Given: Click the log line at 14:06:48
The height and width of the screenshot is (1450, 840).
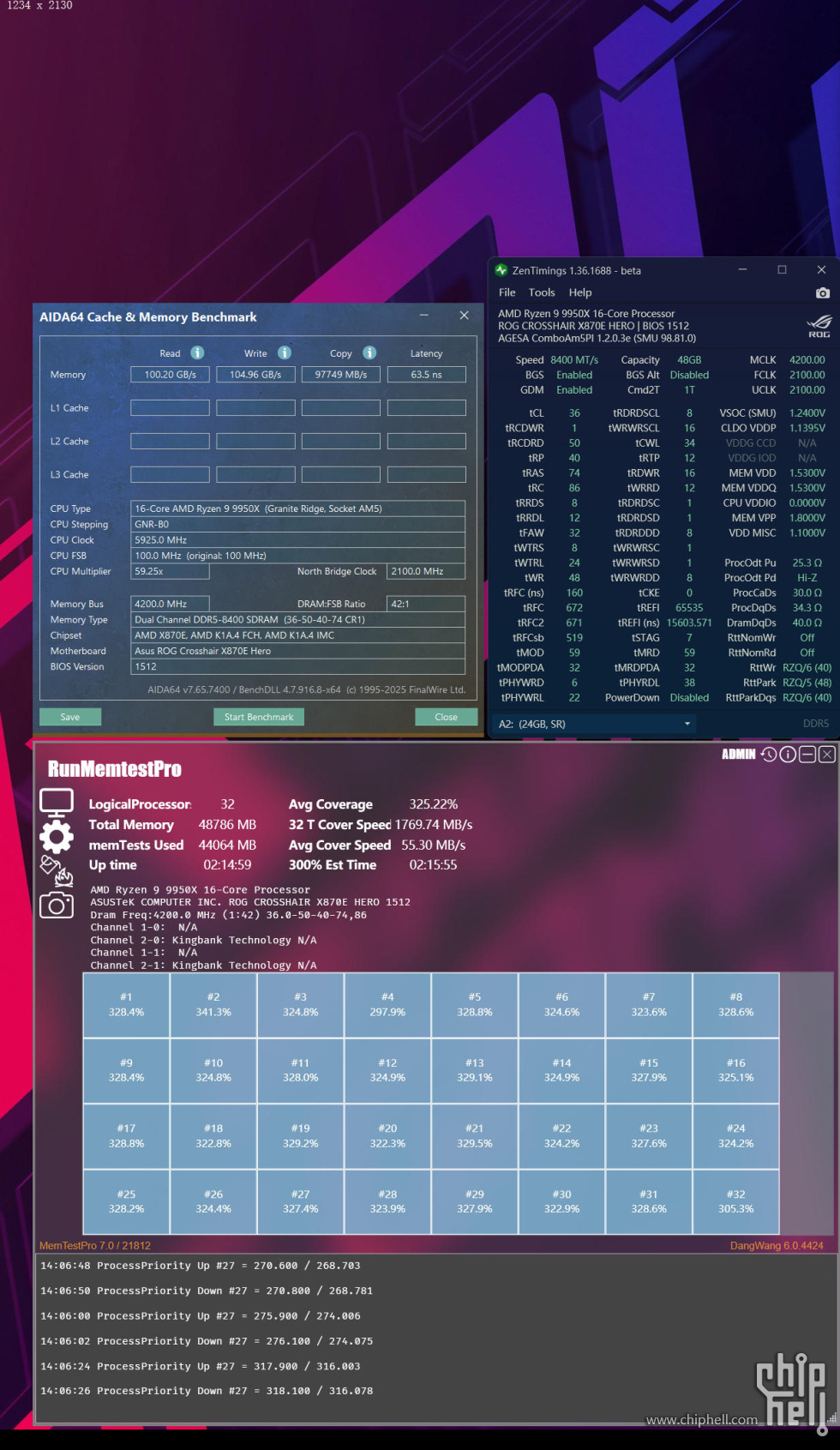Looking at the screenshot, I should (x=201, y=1266).
